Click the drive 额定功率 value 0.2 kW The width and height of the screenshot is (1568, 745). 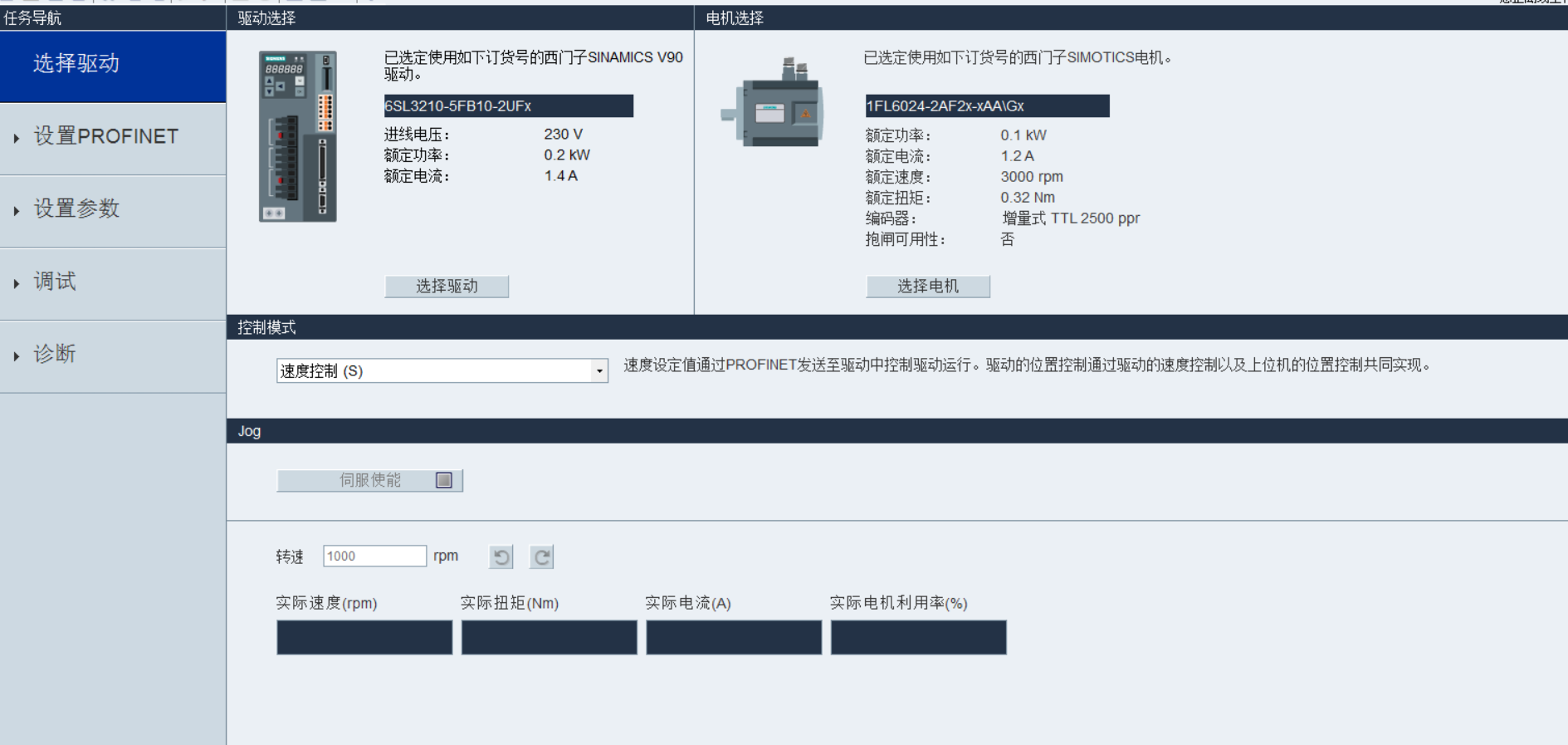click(x=567, y=154)
